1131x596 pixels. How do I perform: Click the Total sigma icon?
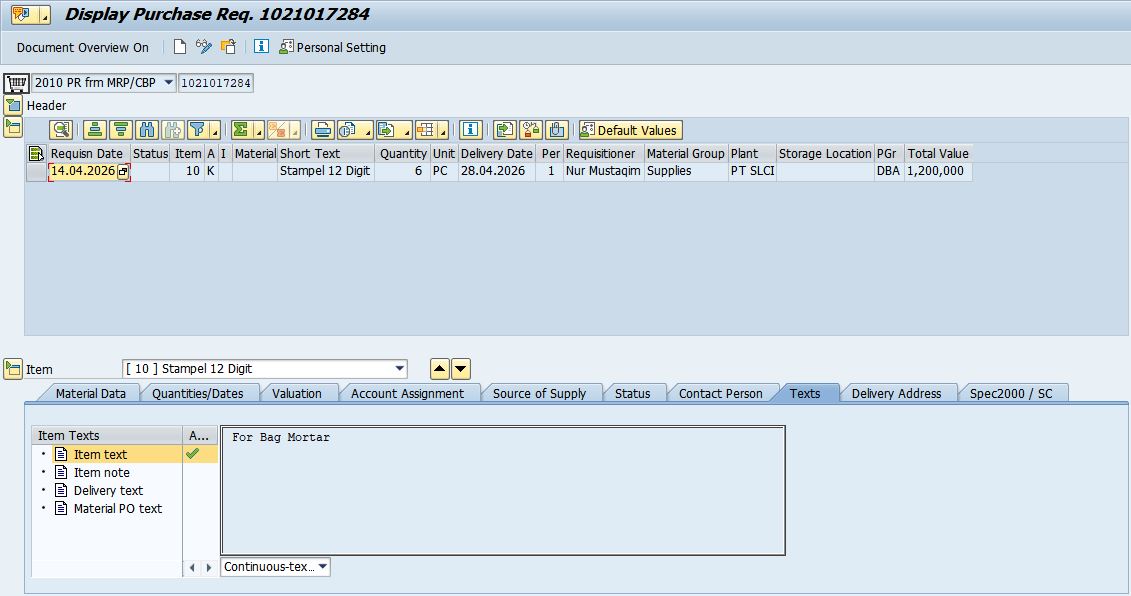click(240, 130)
